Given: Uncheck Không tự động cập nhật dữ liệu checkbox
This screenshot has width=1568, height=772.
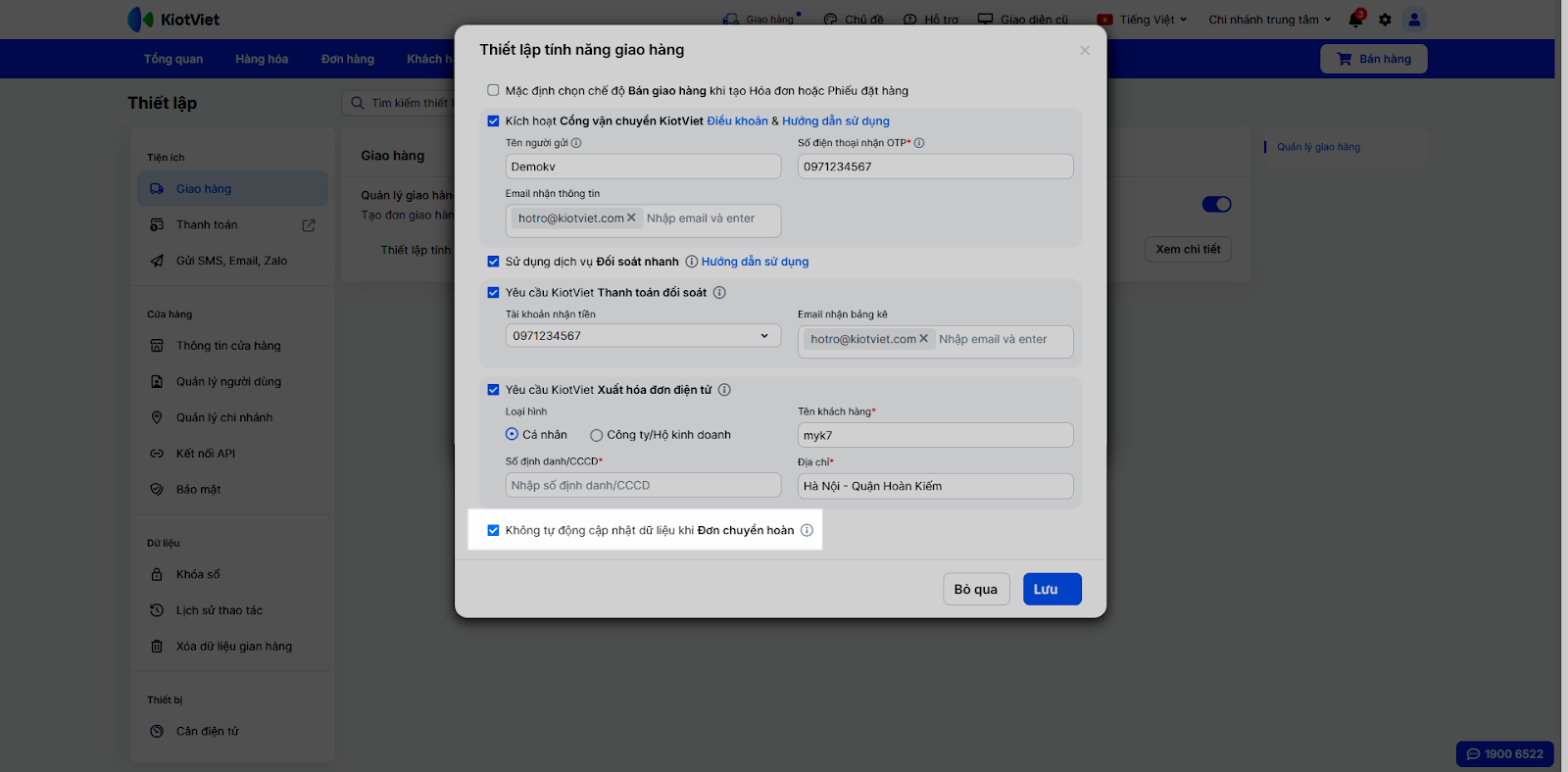Looking at the screenshot, I should coord(493,531).
